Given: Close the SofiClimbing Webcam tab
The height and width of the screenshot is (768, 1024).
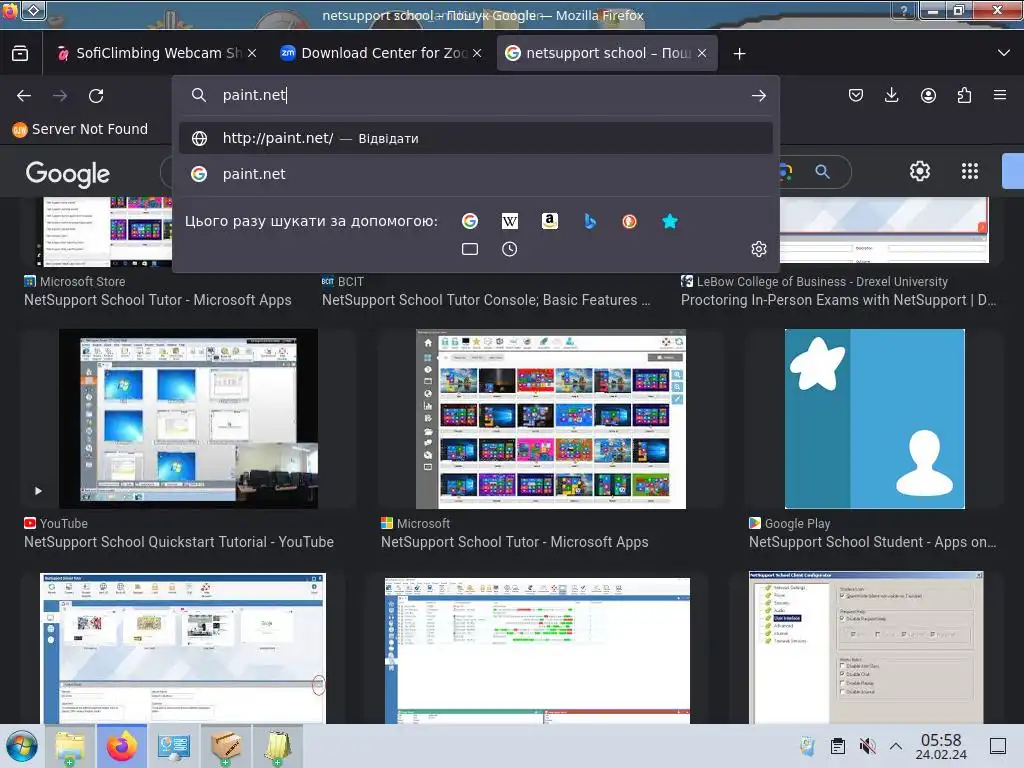Looking at the screenshot, I should pos(252,53).
